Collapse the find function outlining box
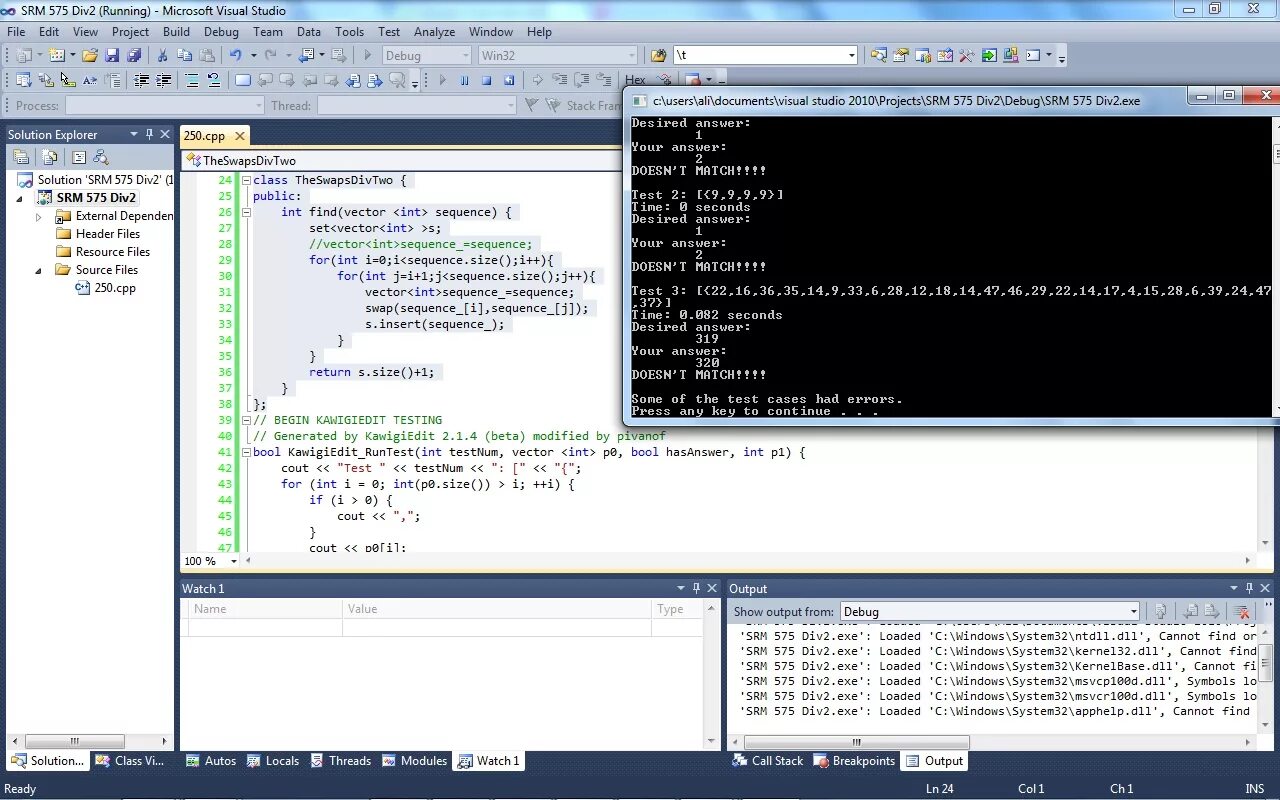Viewport: 1280px width, 800px height. [246, 212]
